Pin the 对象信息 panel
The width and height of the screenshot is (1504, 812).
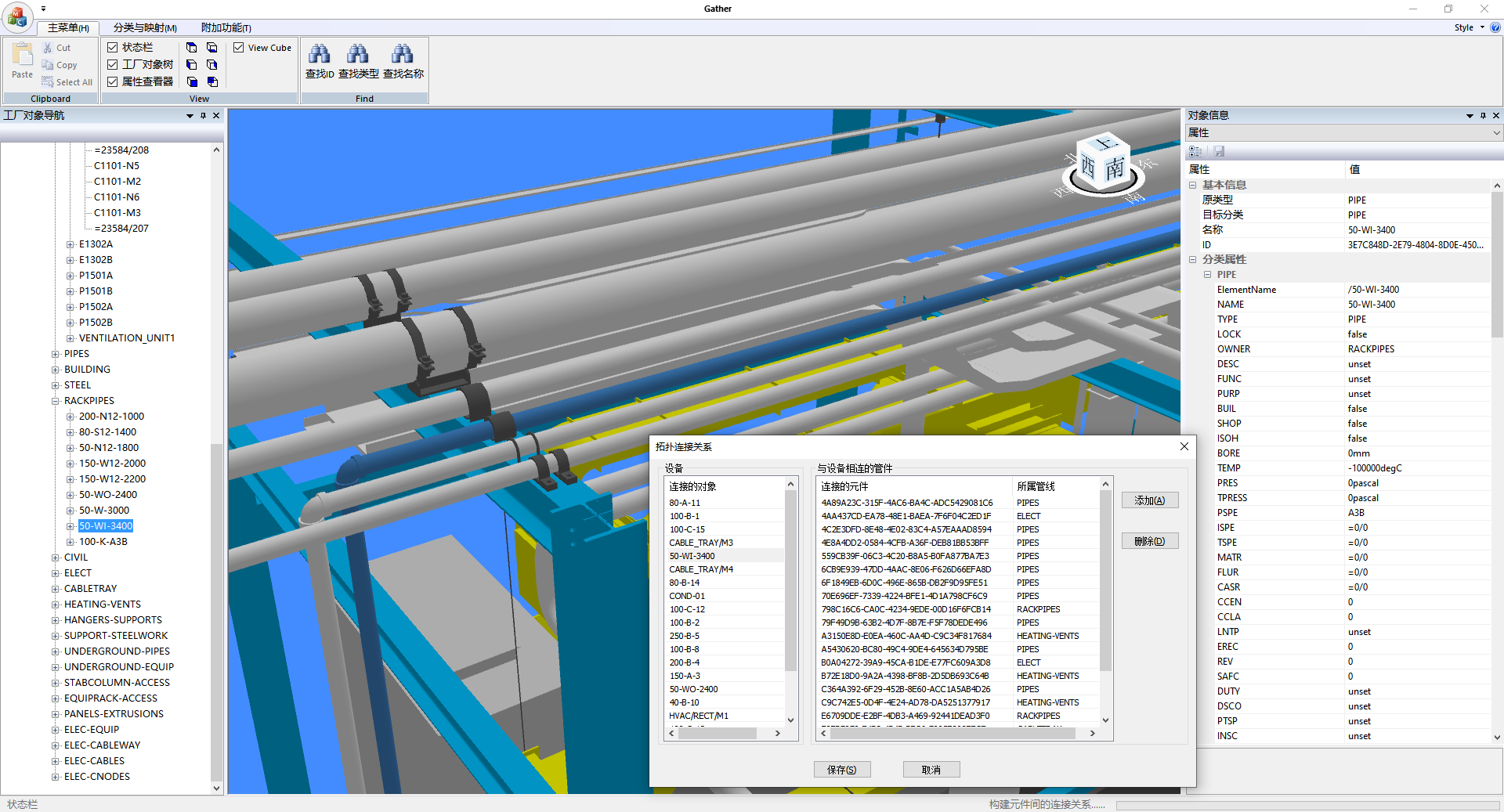[x=1483, y=116]
